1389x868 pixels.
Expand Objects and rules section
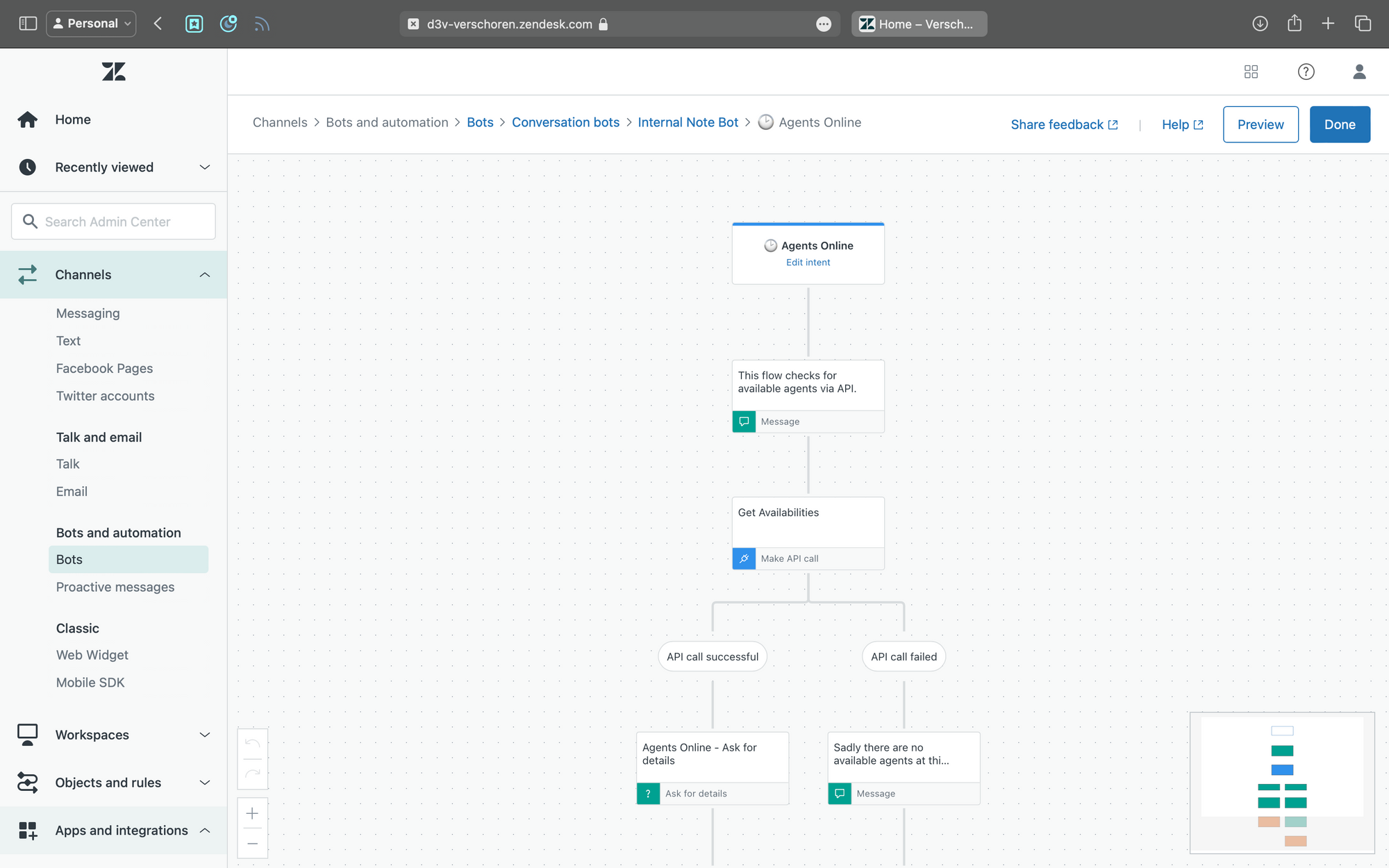coord(204,783)
